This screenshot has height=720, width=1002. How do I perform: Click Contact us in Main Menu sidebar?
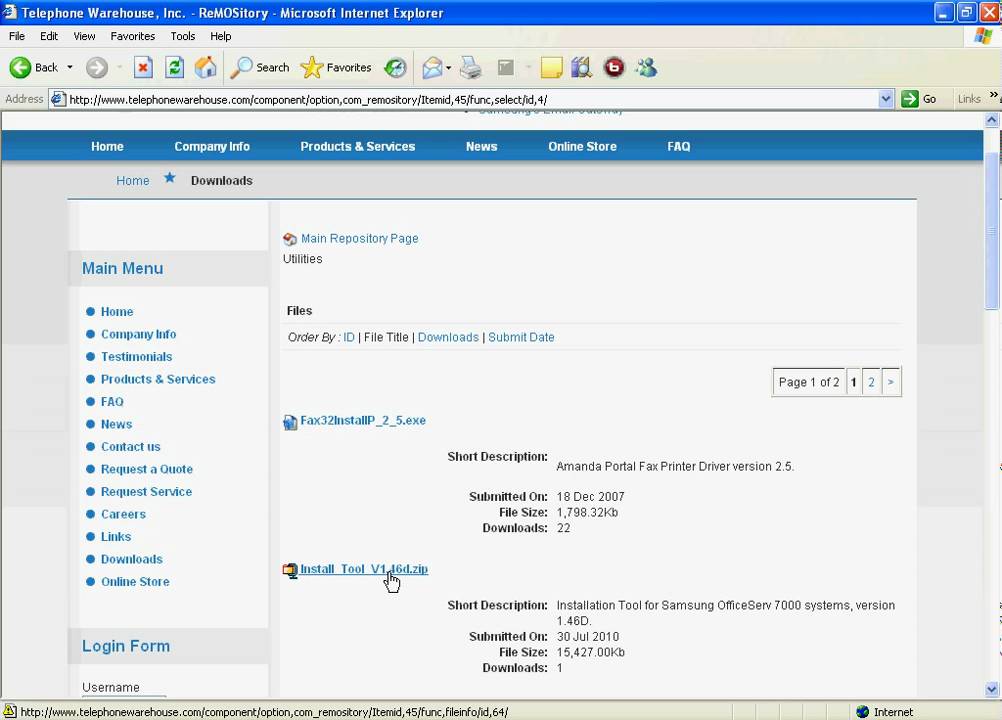[130, 447]
